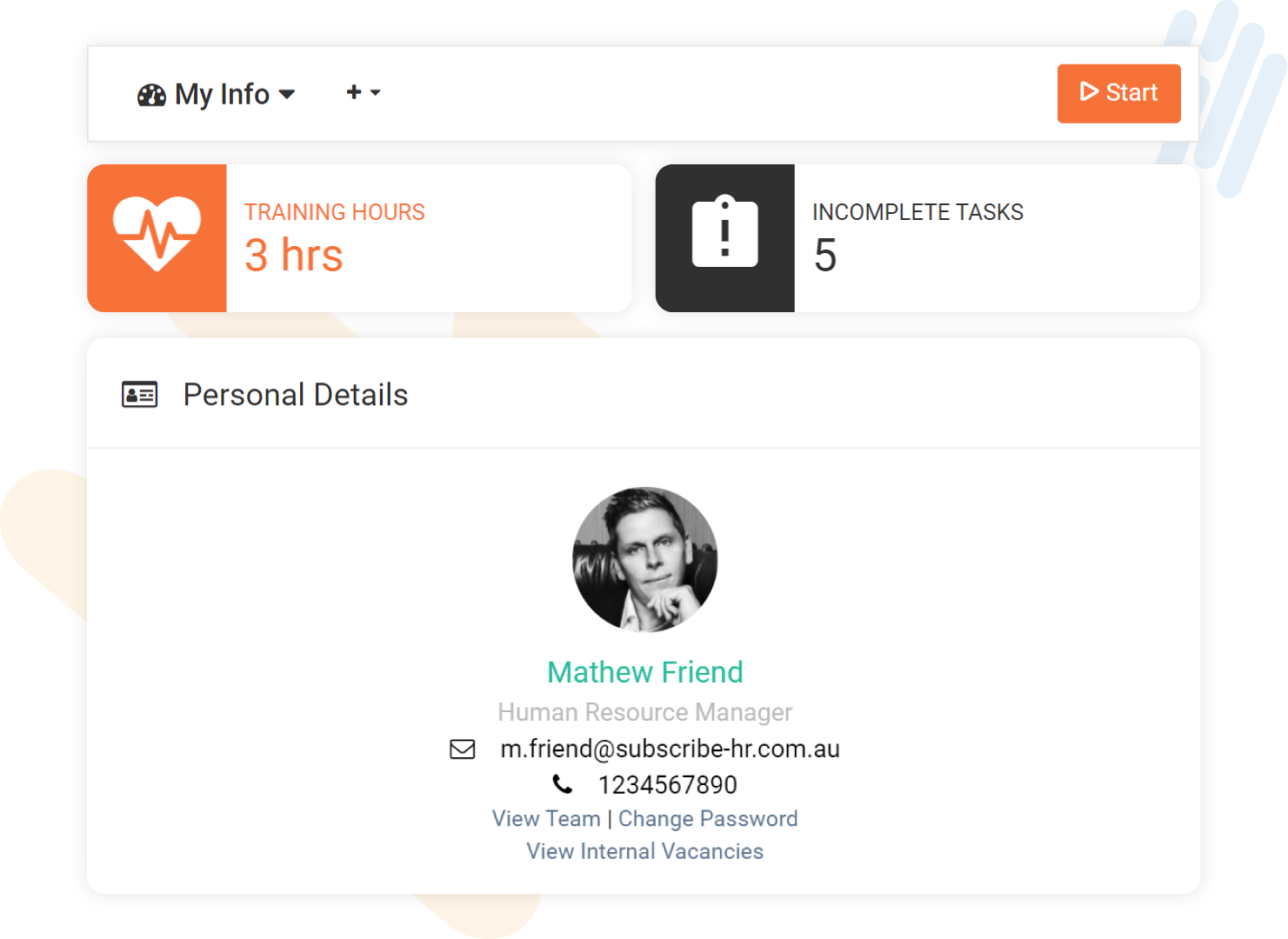
Task: Open the dropdown arrow beside My Info label
Action: 288,94
